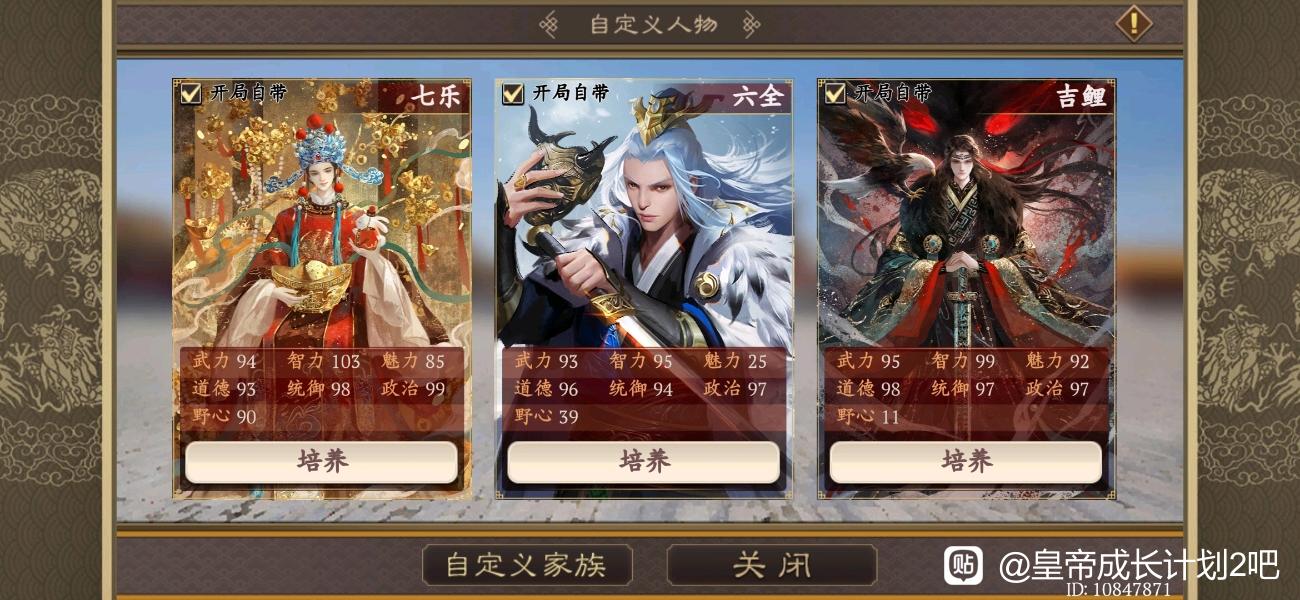
Task: Click the 六全 name label
Action: (x=757, y=96)
